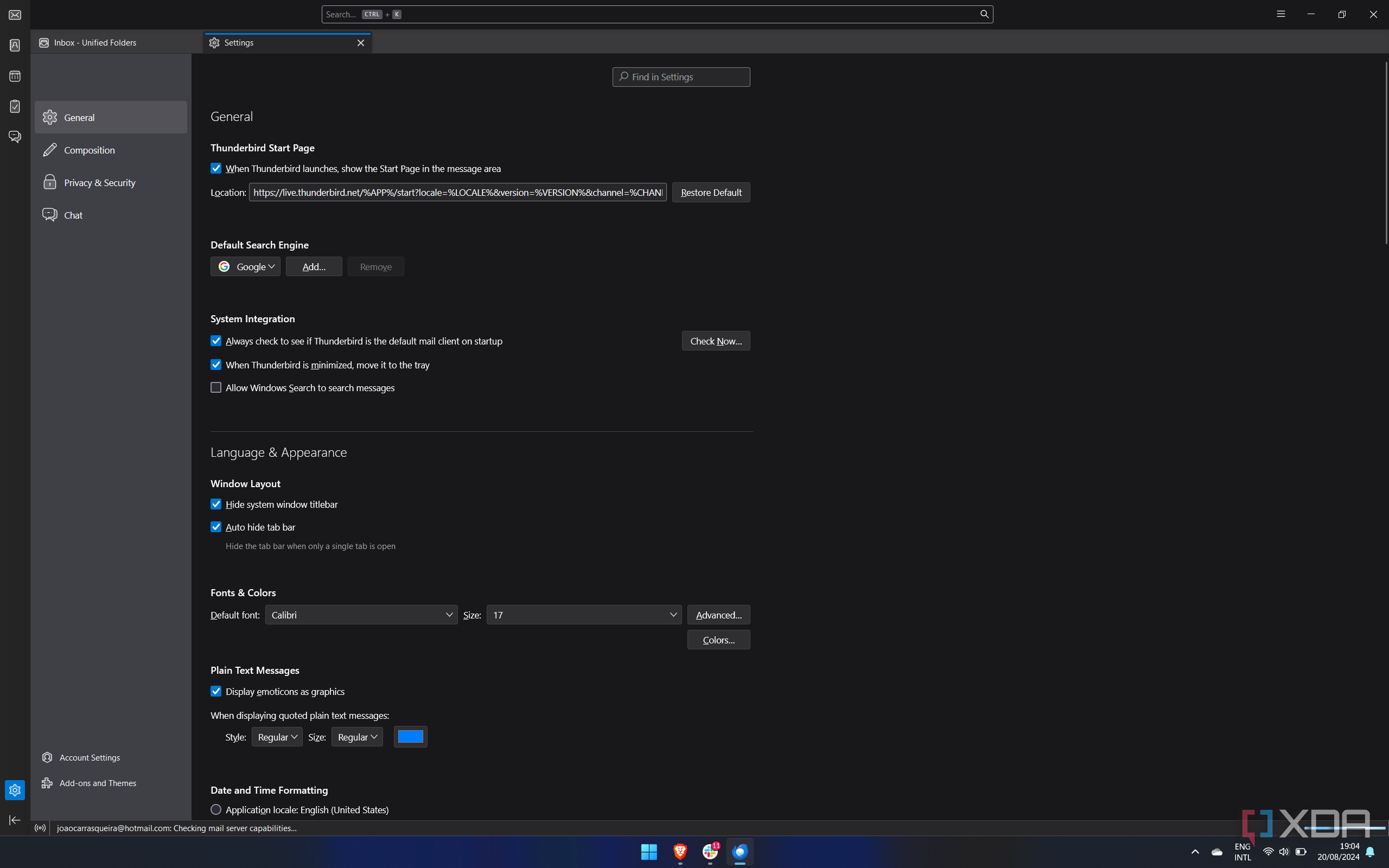1389x868 pixels.
Task: Pick quoted text blue color swatch
Action: pyautogui.click(x=410, y=737)
